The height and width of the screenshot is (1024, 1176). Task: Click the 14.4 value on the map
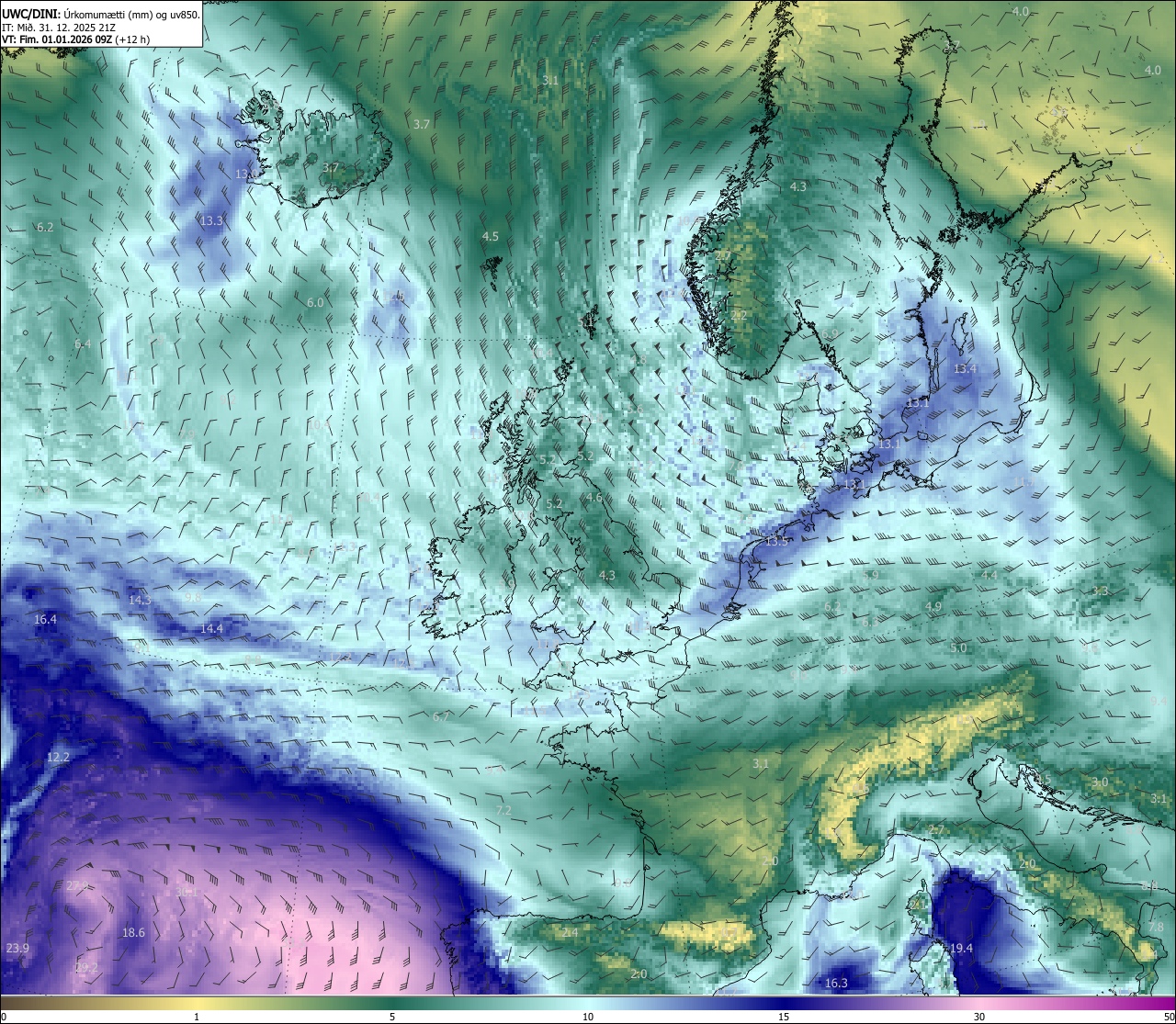pyautogui.click(x=212, y=628)
